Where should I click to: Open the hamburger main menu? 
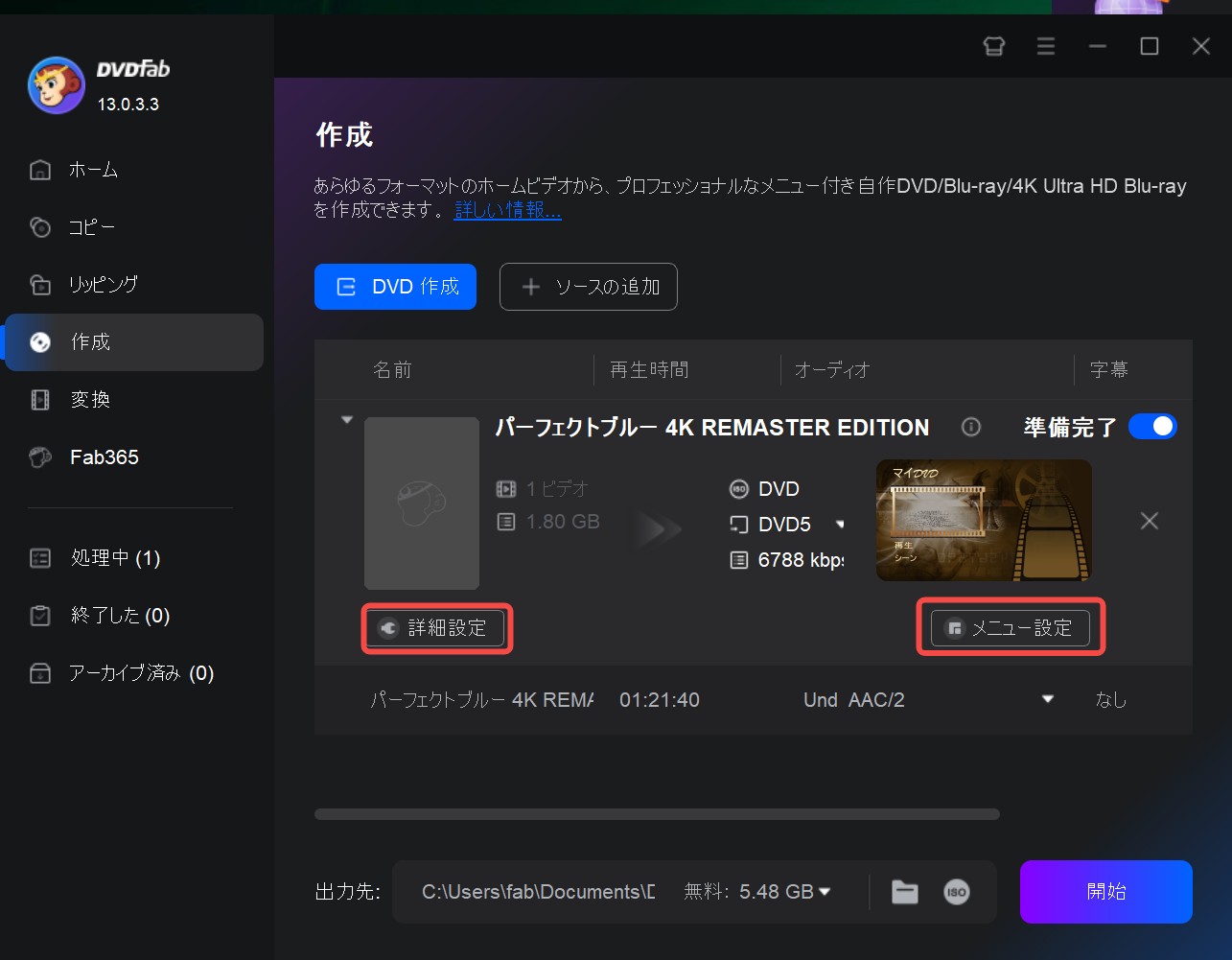click(x=1046, y=46)
